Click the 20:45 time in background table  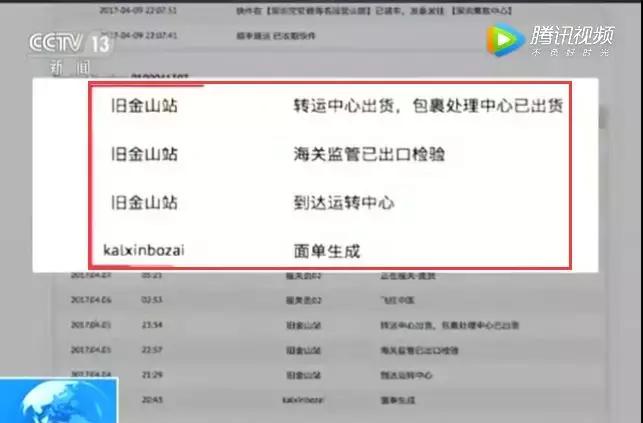click(152, 399)
